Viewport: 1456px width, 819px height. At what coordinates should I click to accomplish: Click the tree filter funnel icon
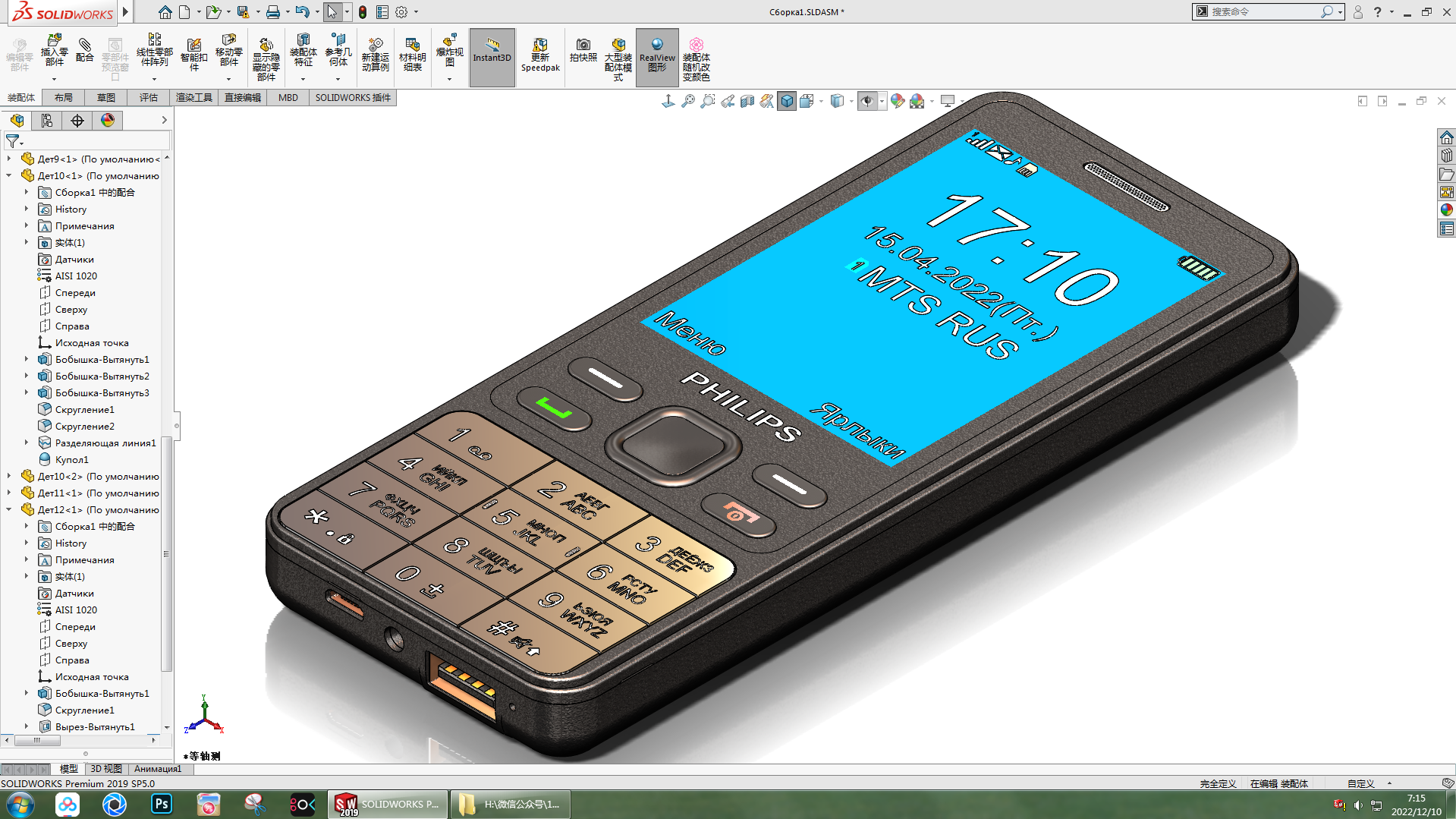[x=12, y=141]
